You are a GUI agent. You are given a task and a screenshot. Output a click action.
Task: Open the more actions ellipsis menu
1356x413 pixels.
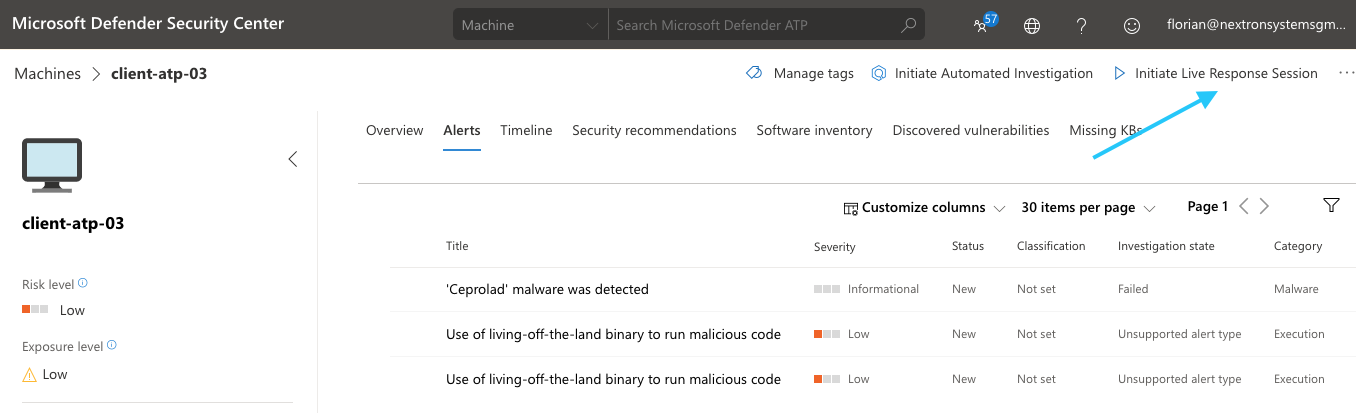click(x=1346, y=73)
